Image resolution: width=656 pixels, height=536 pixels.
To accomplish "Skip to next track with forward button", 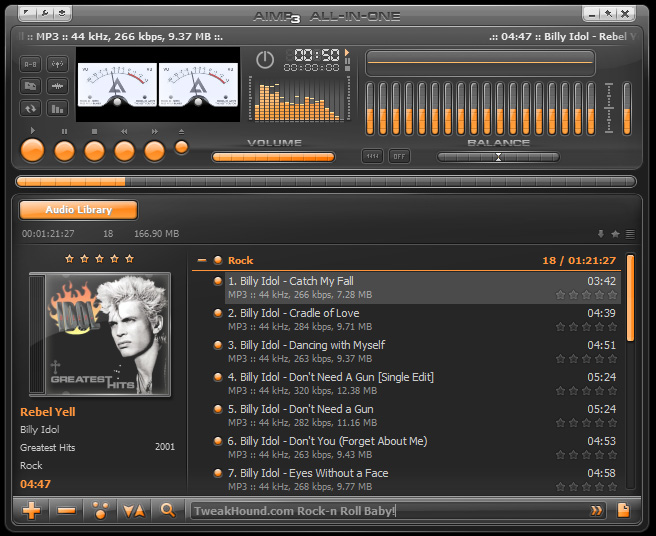I will pyautogui.click(x=155, y=151).
